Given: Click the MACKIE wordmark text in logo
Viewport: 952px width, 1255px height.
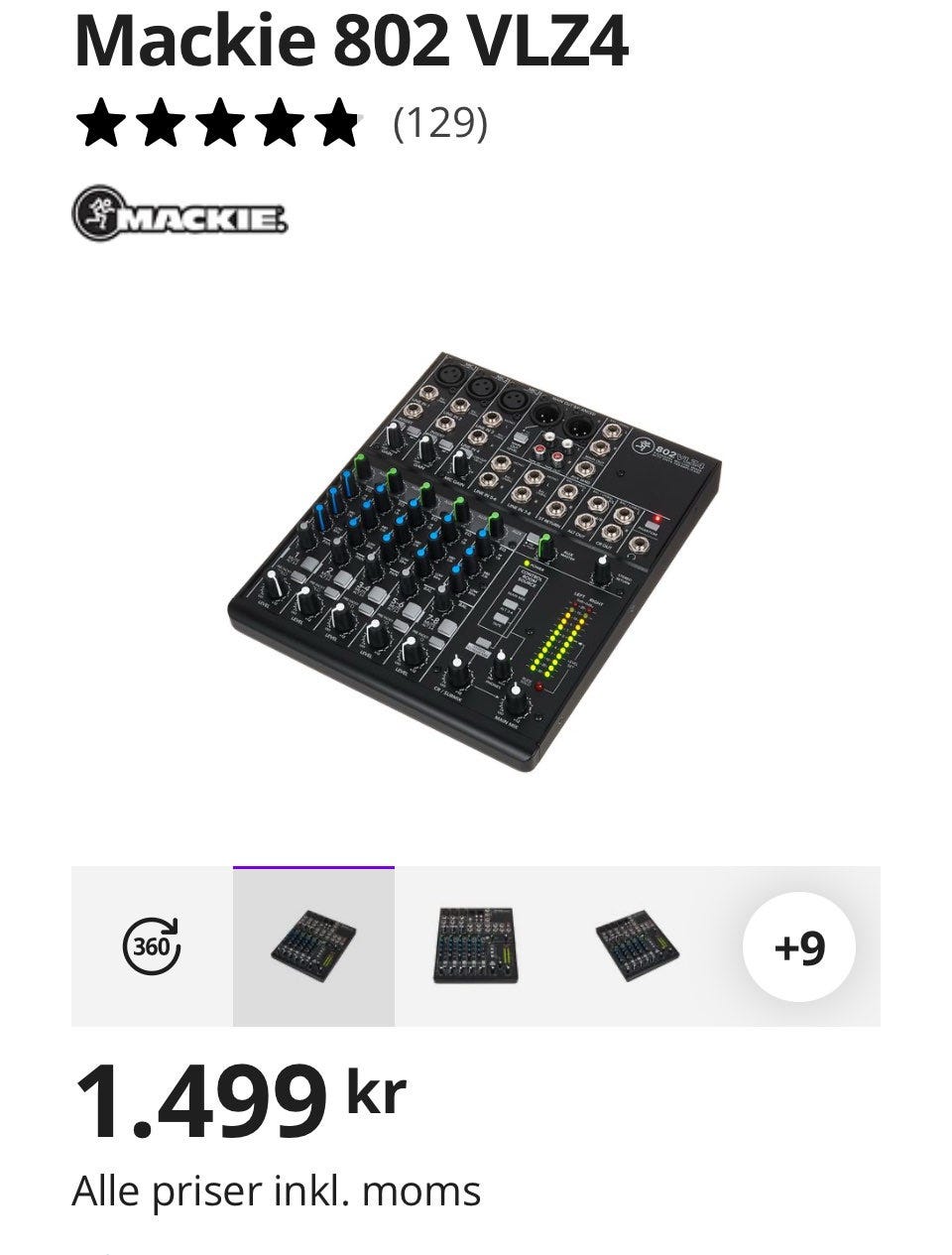Looking at the screenshot, I should point(202,218).
